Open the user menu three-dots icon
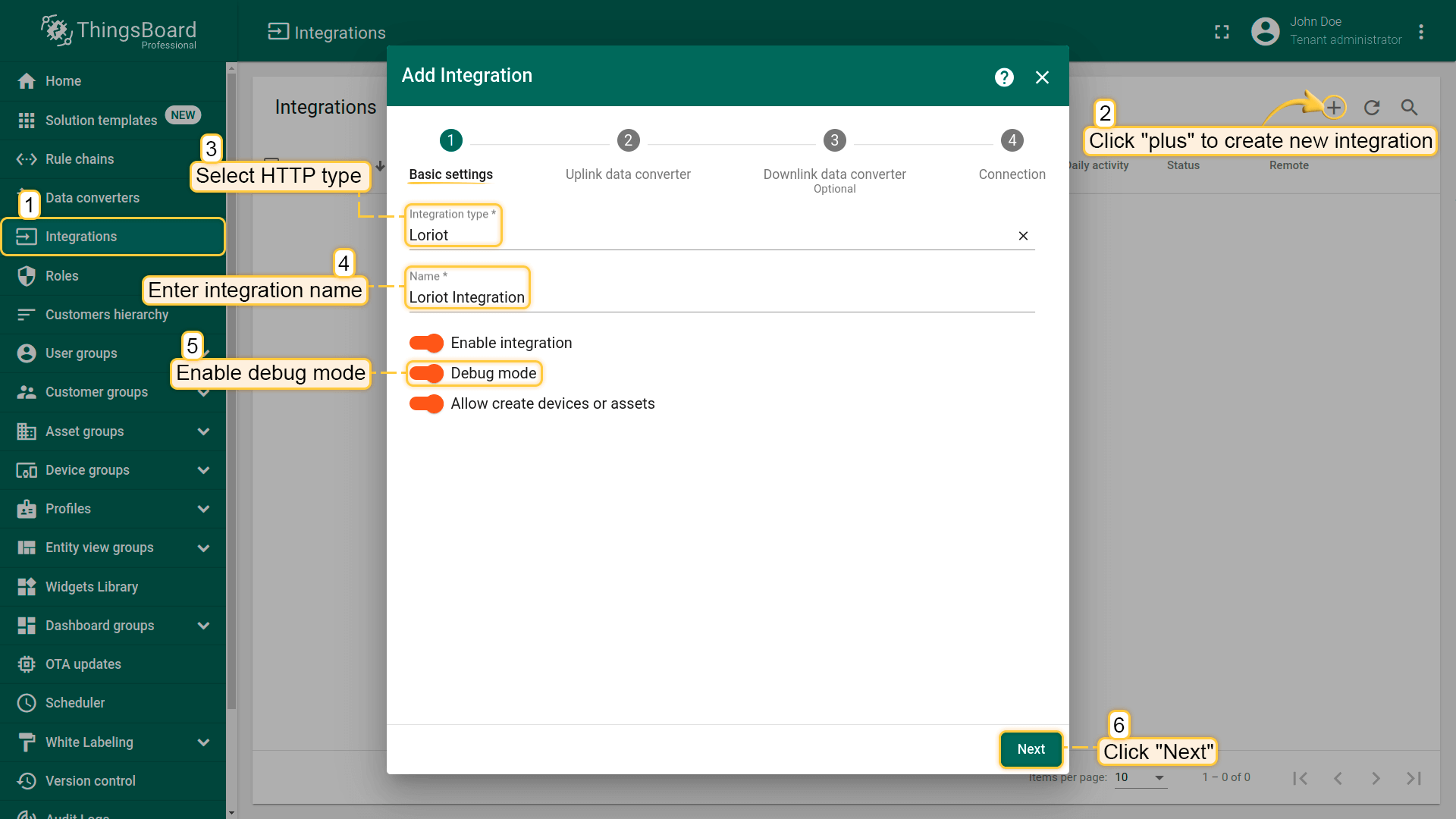 click(1421, 32)
